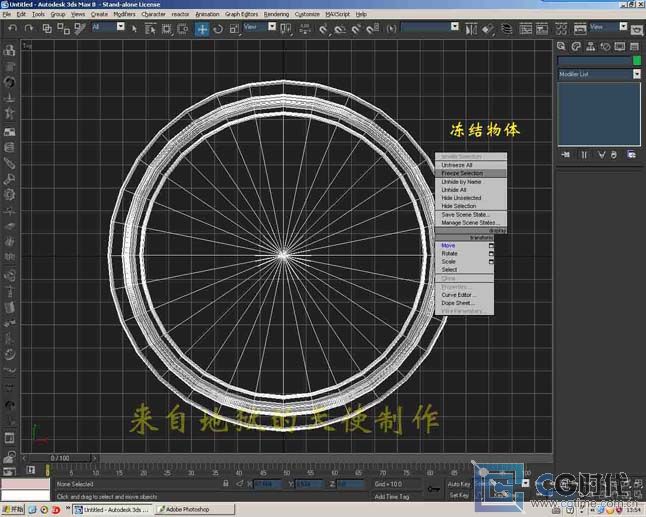Viewport: 646px width, 517px height.
Task: Click the Align tool icon
Action: [488, 29]
